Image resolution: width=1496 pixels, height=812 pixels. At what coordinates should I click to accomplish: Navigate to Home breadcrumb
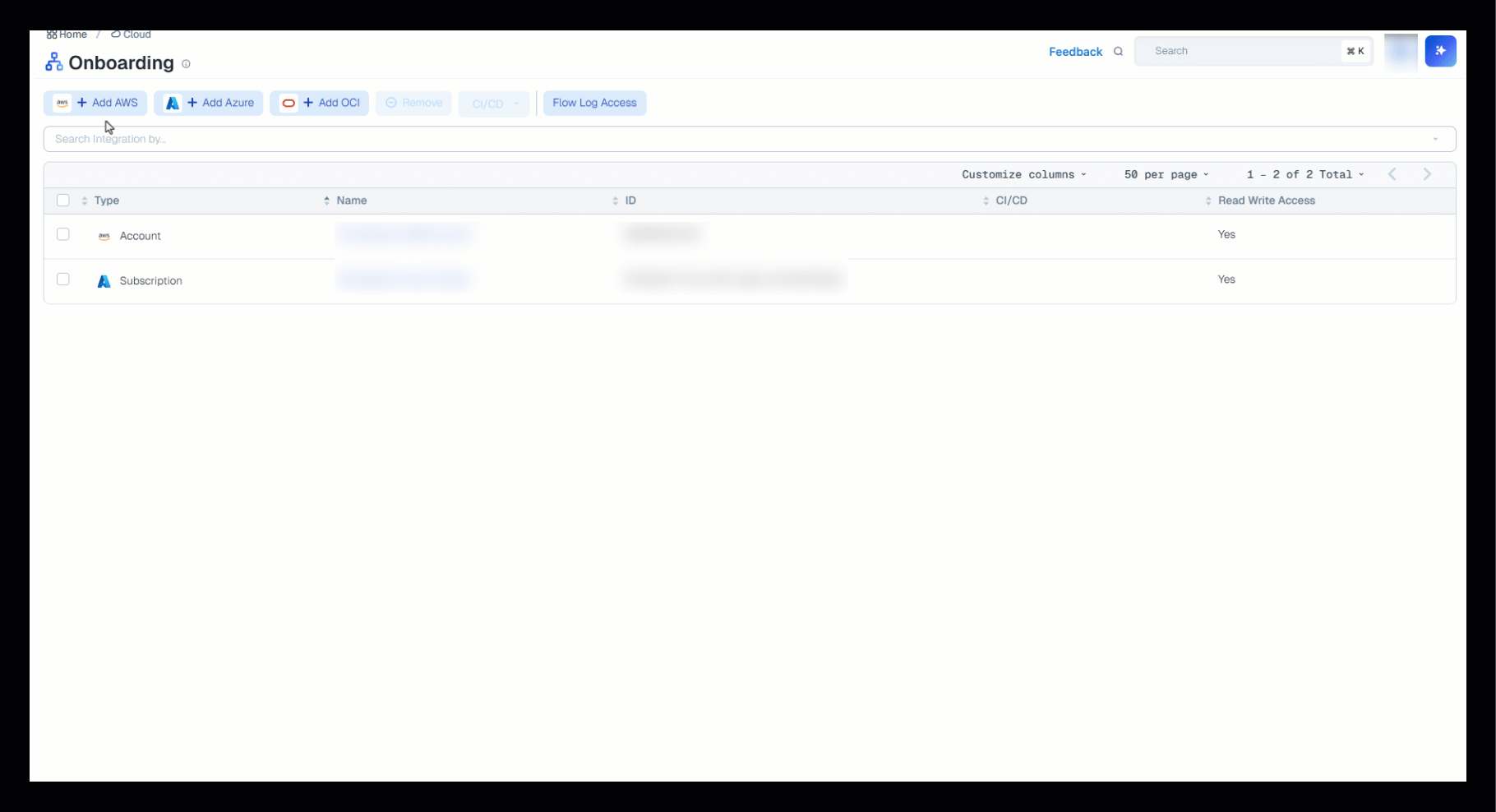[67, 35]
